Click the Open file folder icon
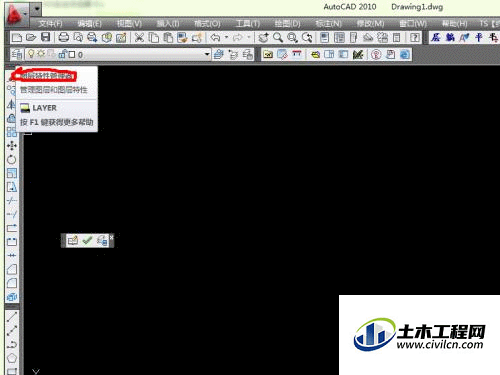 point(31,37)
